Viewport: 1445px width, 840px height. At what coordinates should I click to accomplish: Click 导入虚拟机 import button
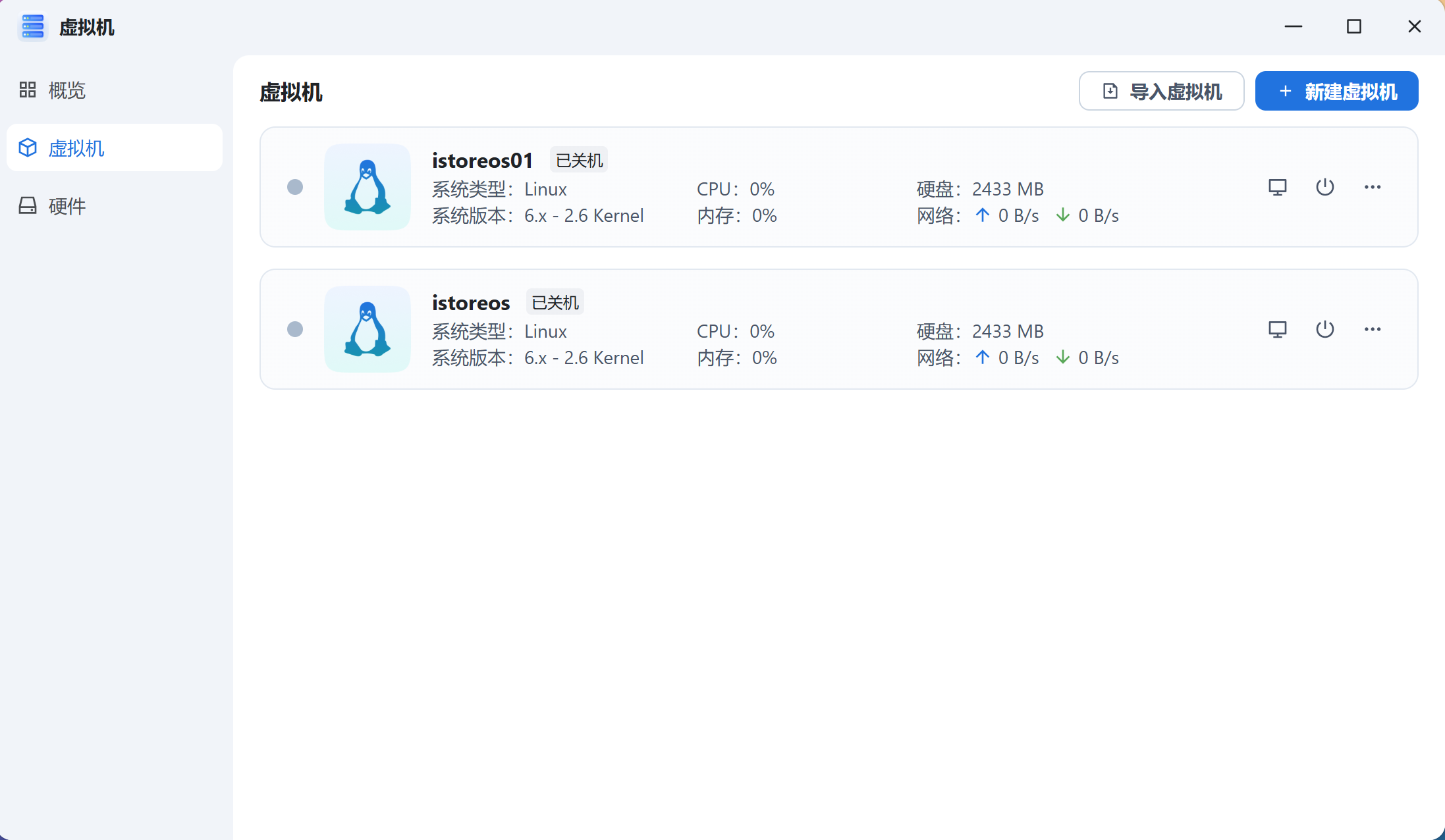point(1161,91)
